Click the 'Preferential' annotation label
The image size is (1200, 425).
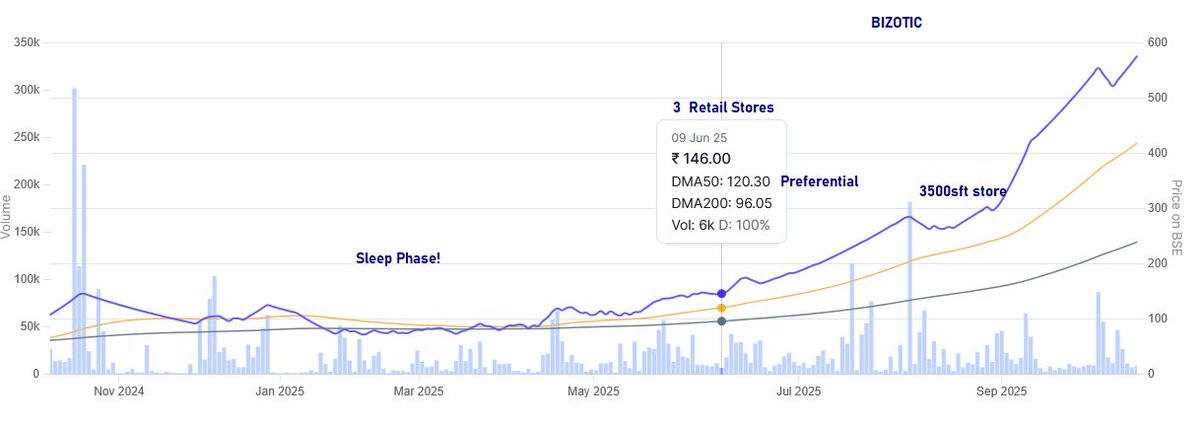click(819, 182)
